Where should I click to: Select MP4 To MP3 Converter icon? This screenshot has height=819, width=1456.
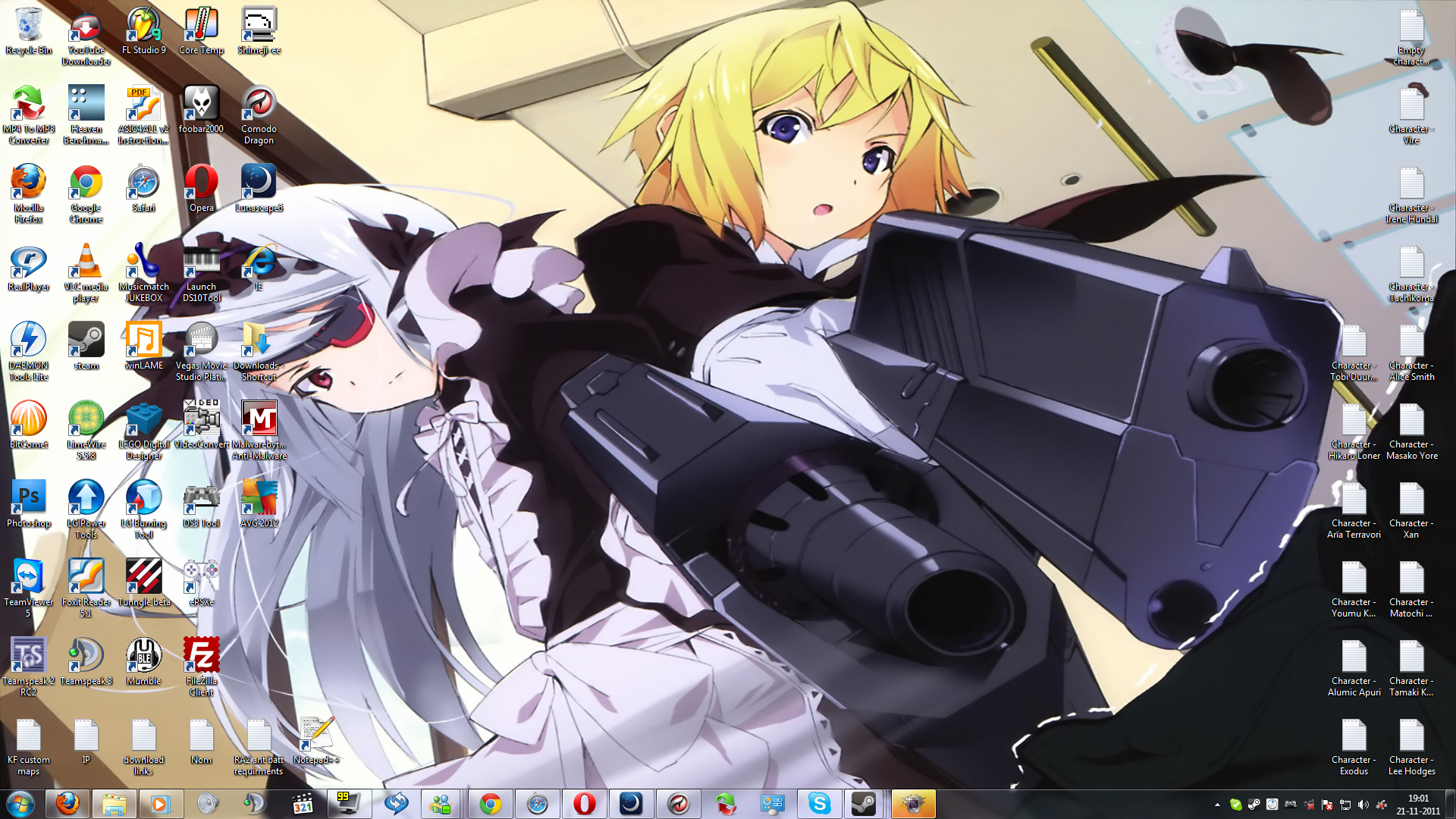(x=29, y=115)
